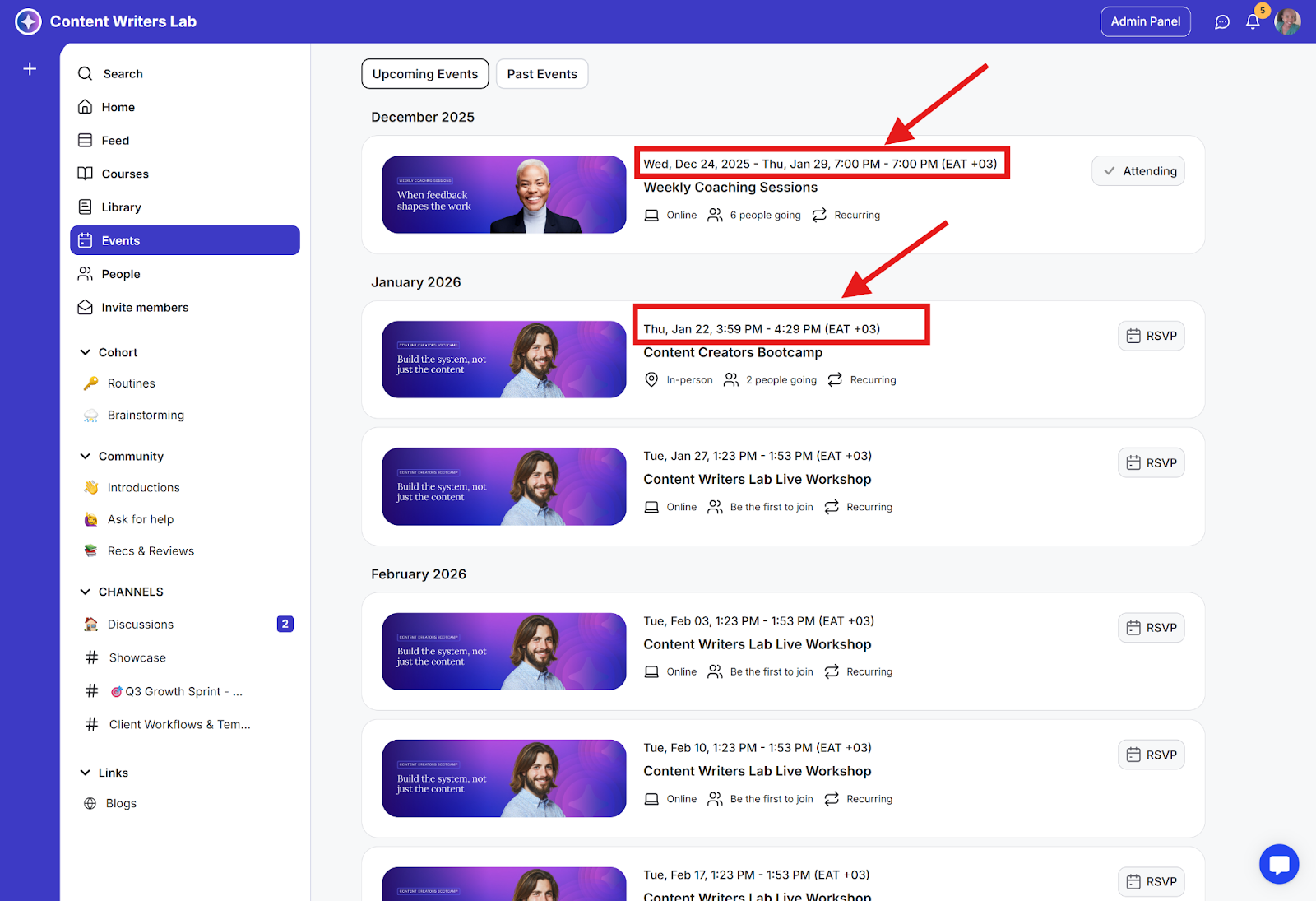RSVP to the Feb 10 Live Workshop

[x=1151, y=755]
